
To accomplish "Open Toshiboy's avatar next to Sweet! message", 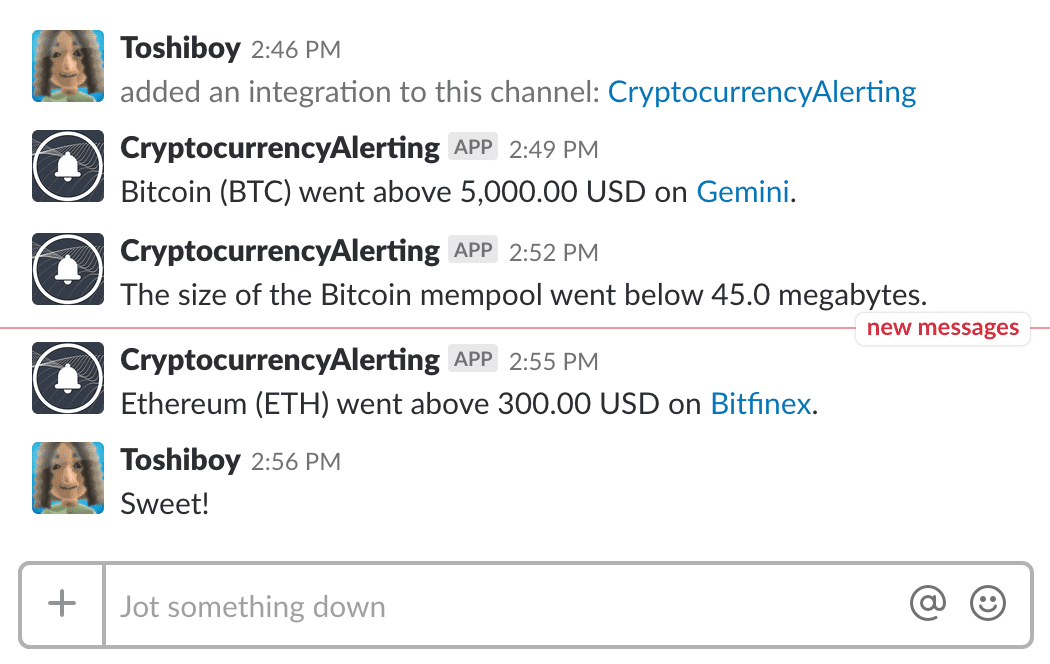I will (67, 477).
